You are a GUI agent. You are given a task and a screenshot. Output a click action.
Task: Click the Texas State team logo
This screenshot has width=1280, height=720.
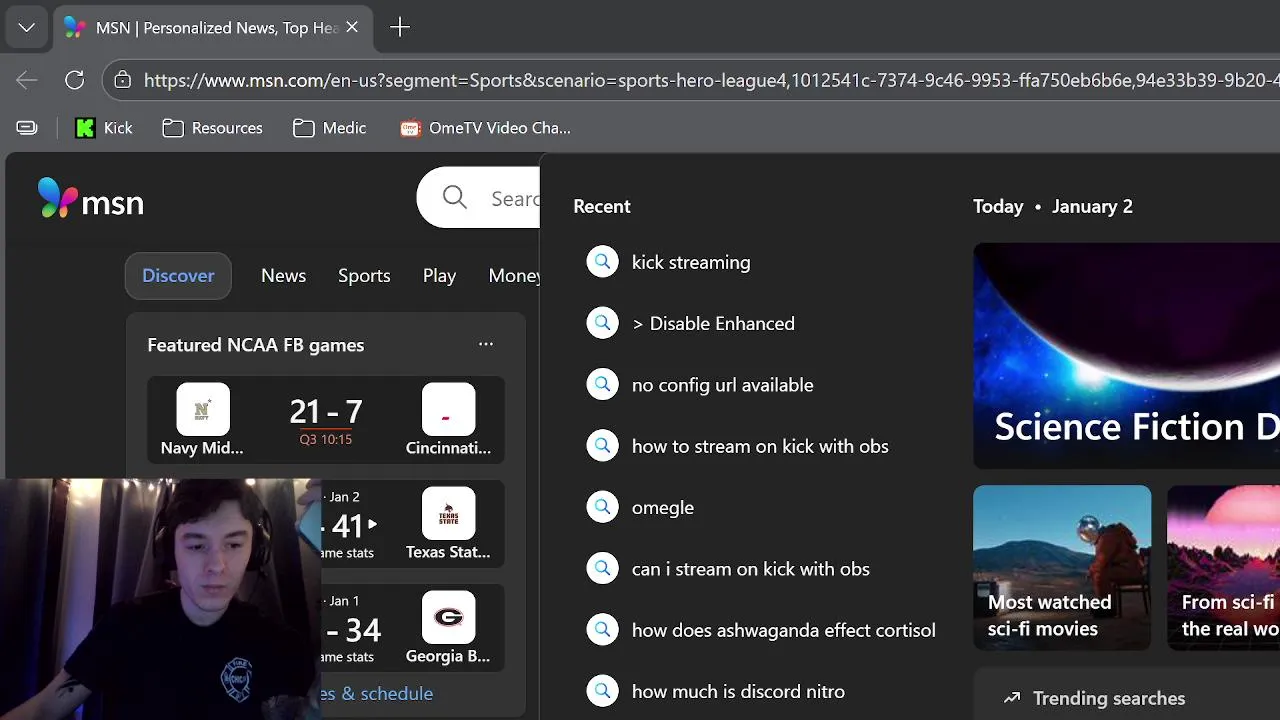pos(448,514)
